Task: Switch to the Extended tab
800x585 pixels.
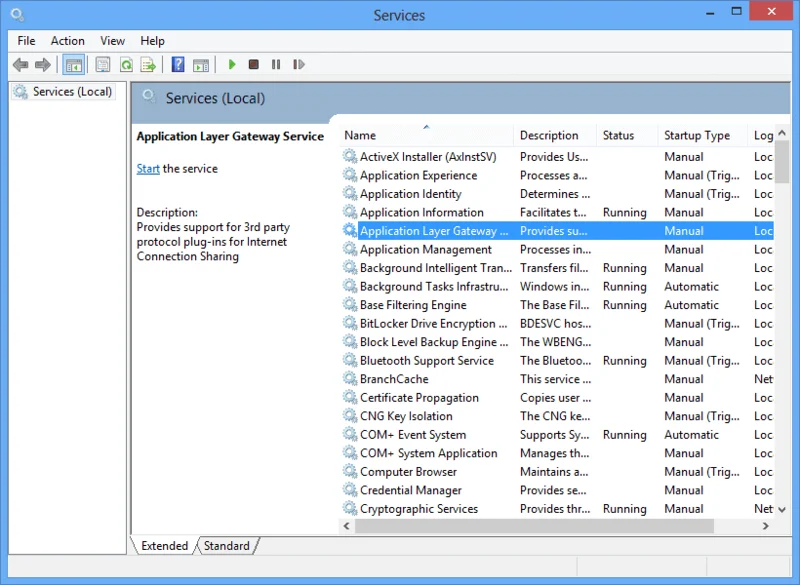Action: 164,546
